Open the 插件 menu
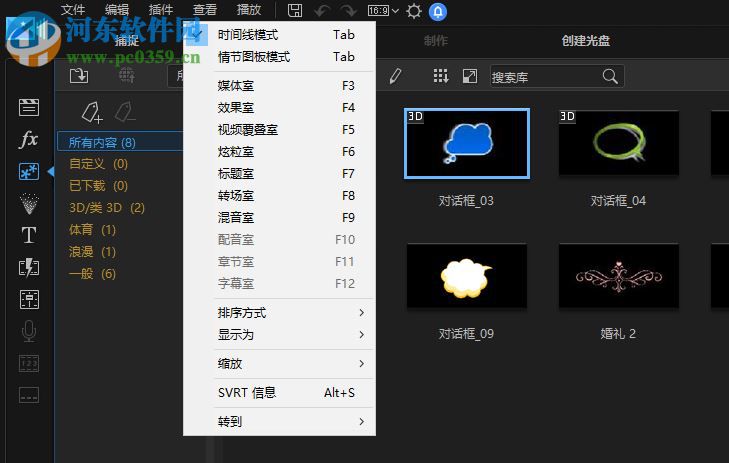This screenshot has height=463, width=729. (161, 10)
